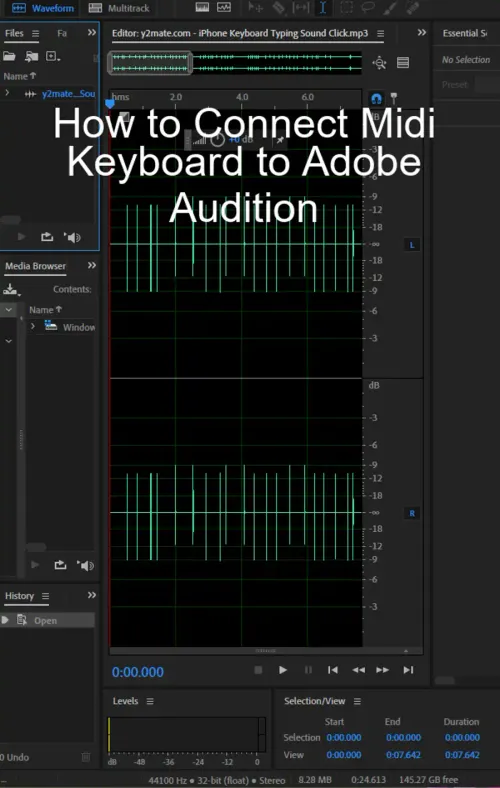Expand the Editor panel overflow chevrons
500x788 pixels.
coord(422,33)
